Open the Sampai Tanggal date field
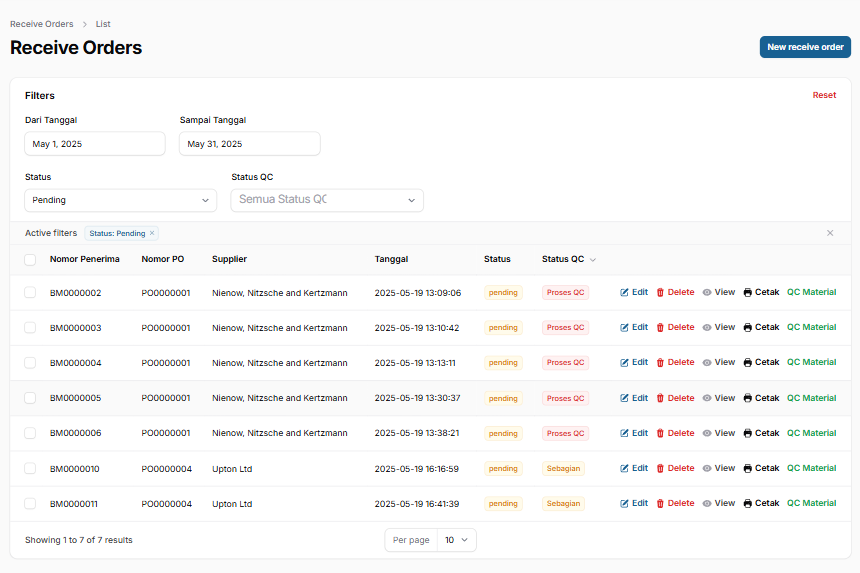860x573 pixels. 250,144
